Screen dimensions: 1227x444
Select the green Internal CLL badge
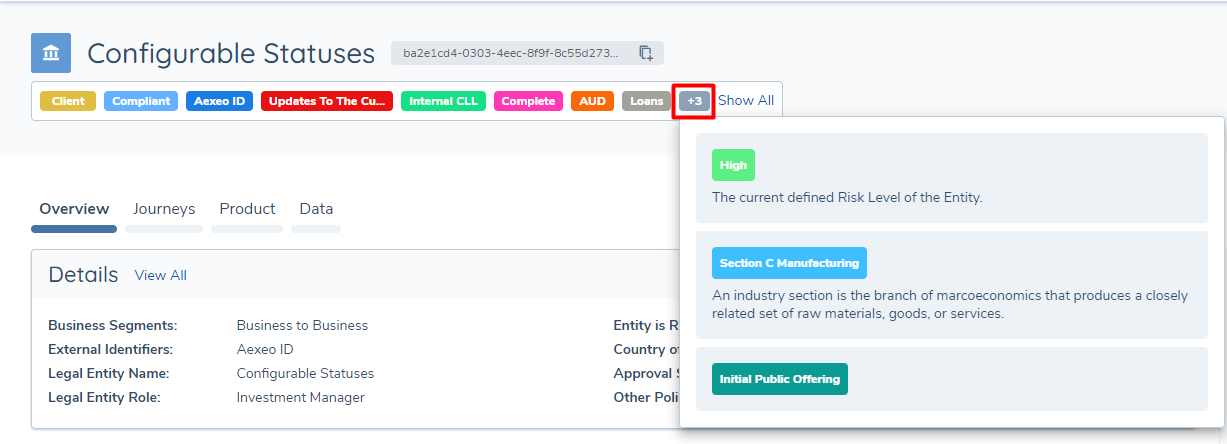(x=443, y=101)
